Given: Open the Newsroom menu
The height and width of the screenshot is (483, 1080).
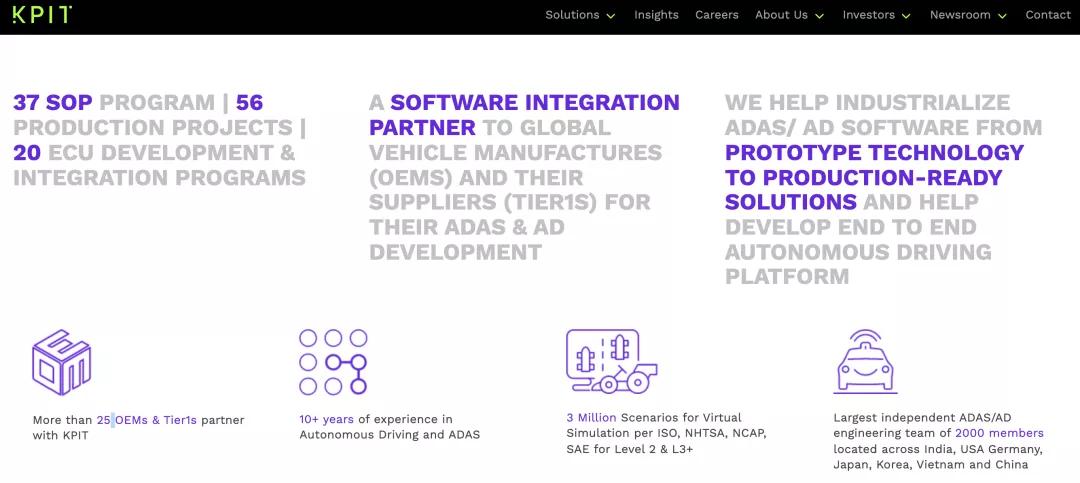Looking at the screenshot, I should [x=960, y=14].
